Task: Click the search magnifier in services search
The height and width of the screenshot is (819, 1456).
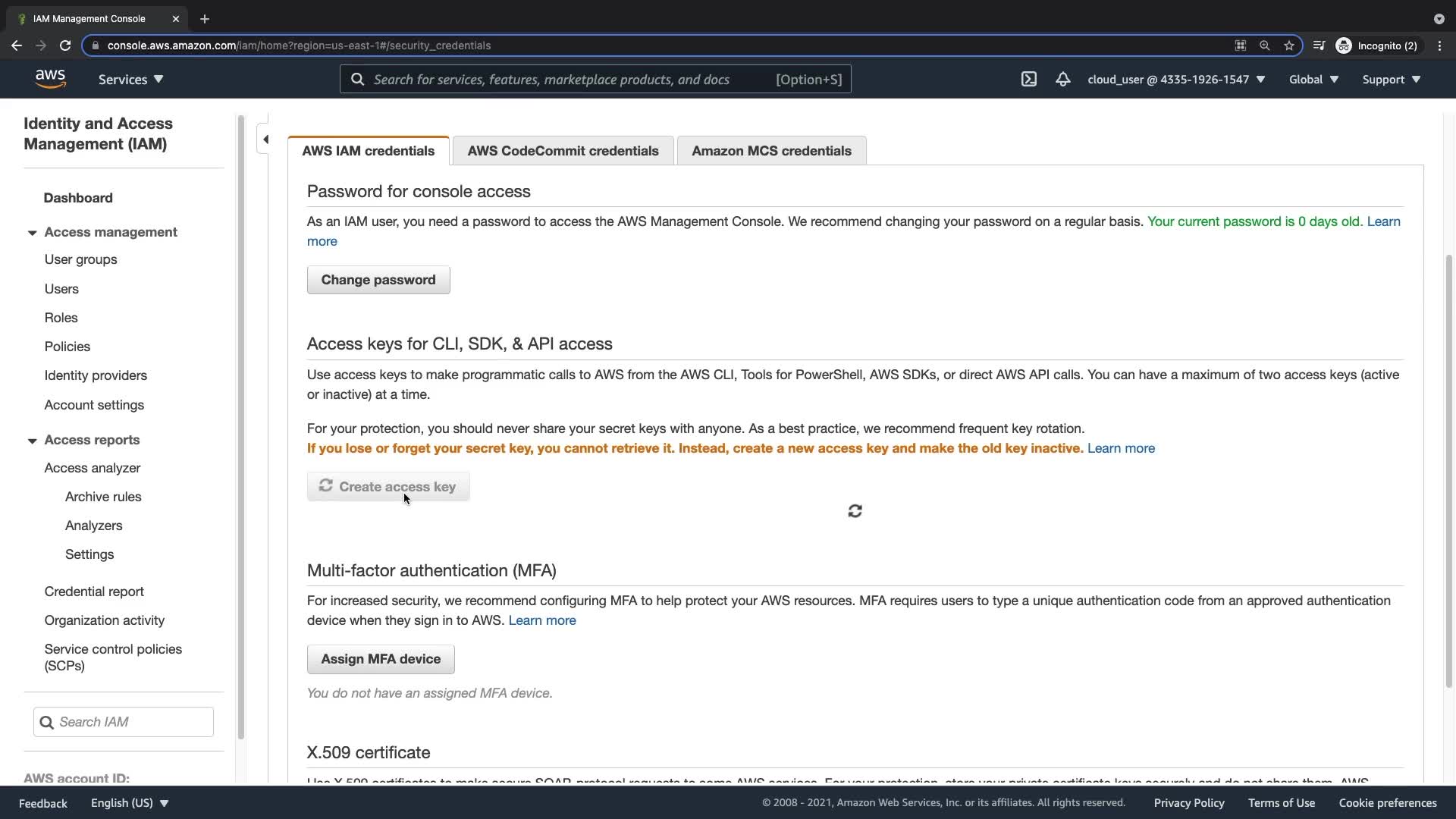Action: pos(357,80)
